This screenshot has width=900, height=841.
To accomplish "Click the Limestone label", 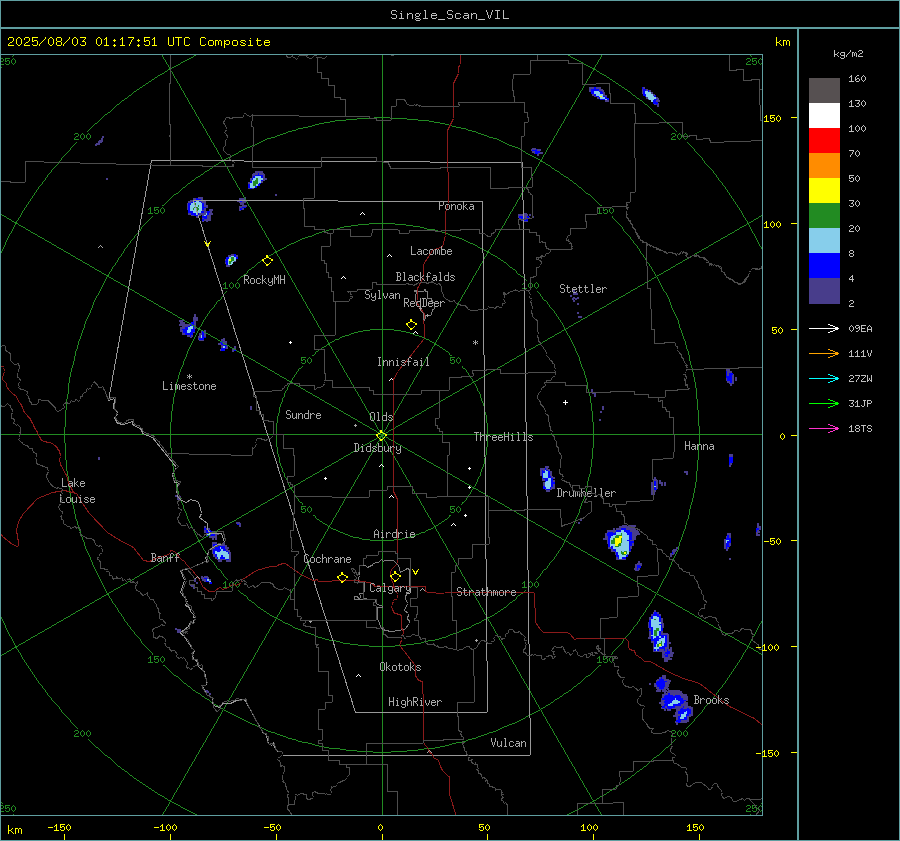I will click(x=189, y=386).
